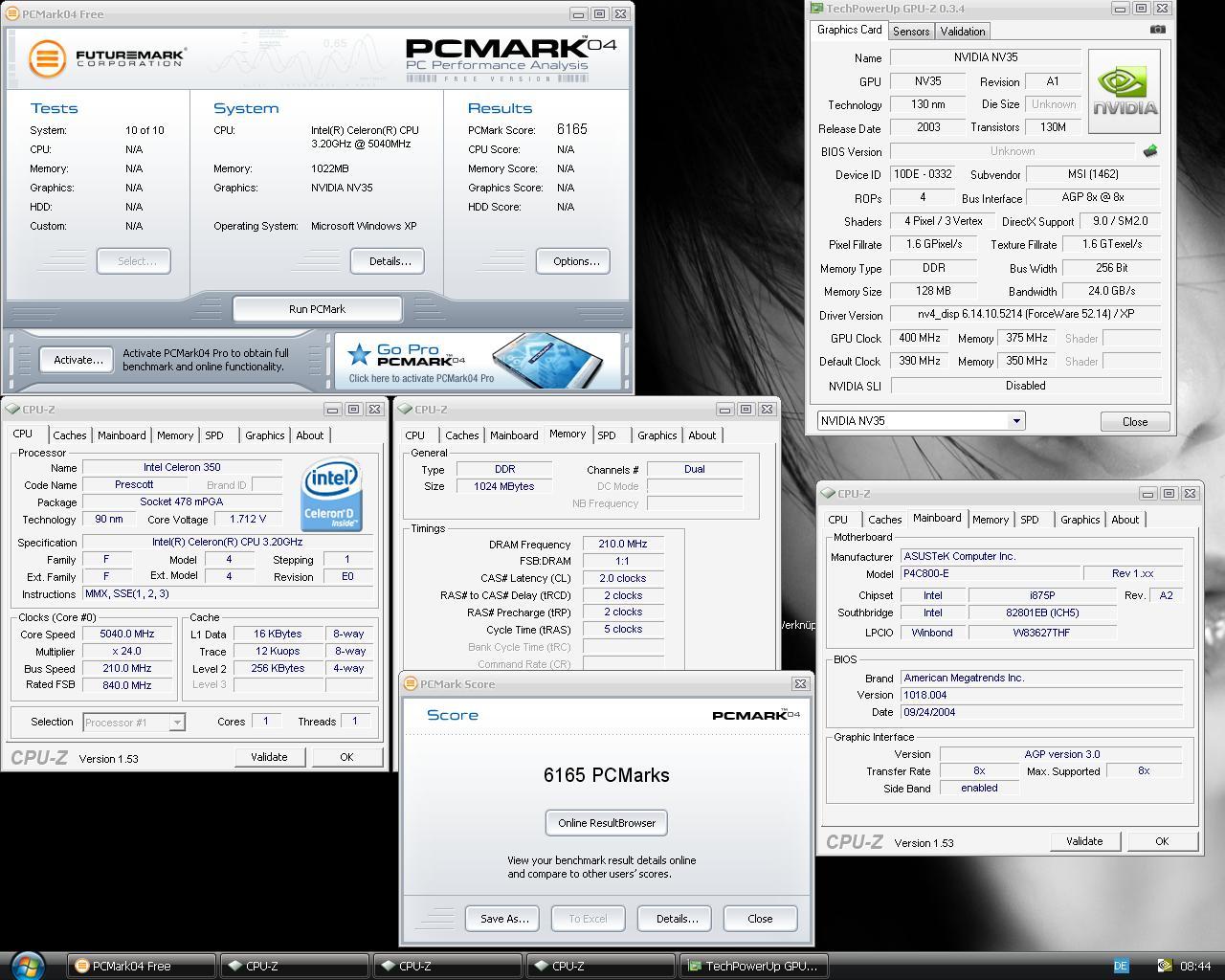Close the PCMark Score dialog with X
The width and height of the screenshot is (1225, 980).
pyautogui.click(x=799, y=683)
